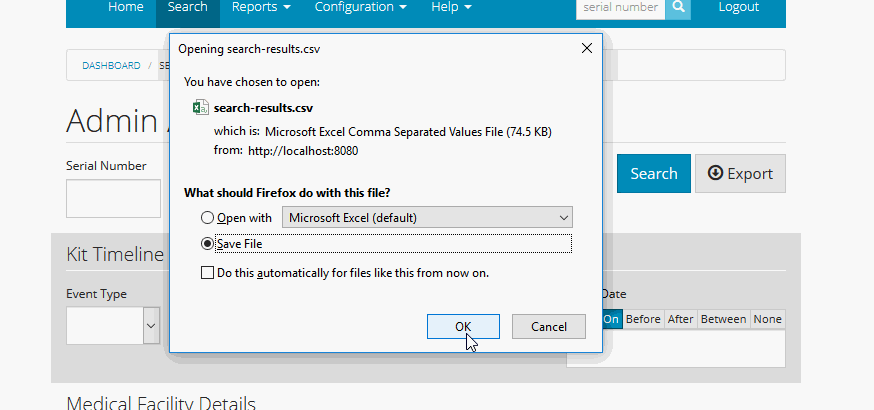Click the search-results.csv Excel file icon
The height and width of the screenshot is (410, 874).
click(x=201, y=108)
